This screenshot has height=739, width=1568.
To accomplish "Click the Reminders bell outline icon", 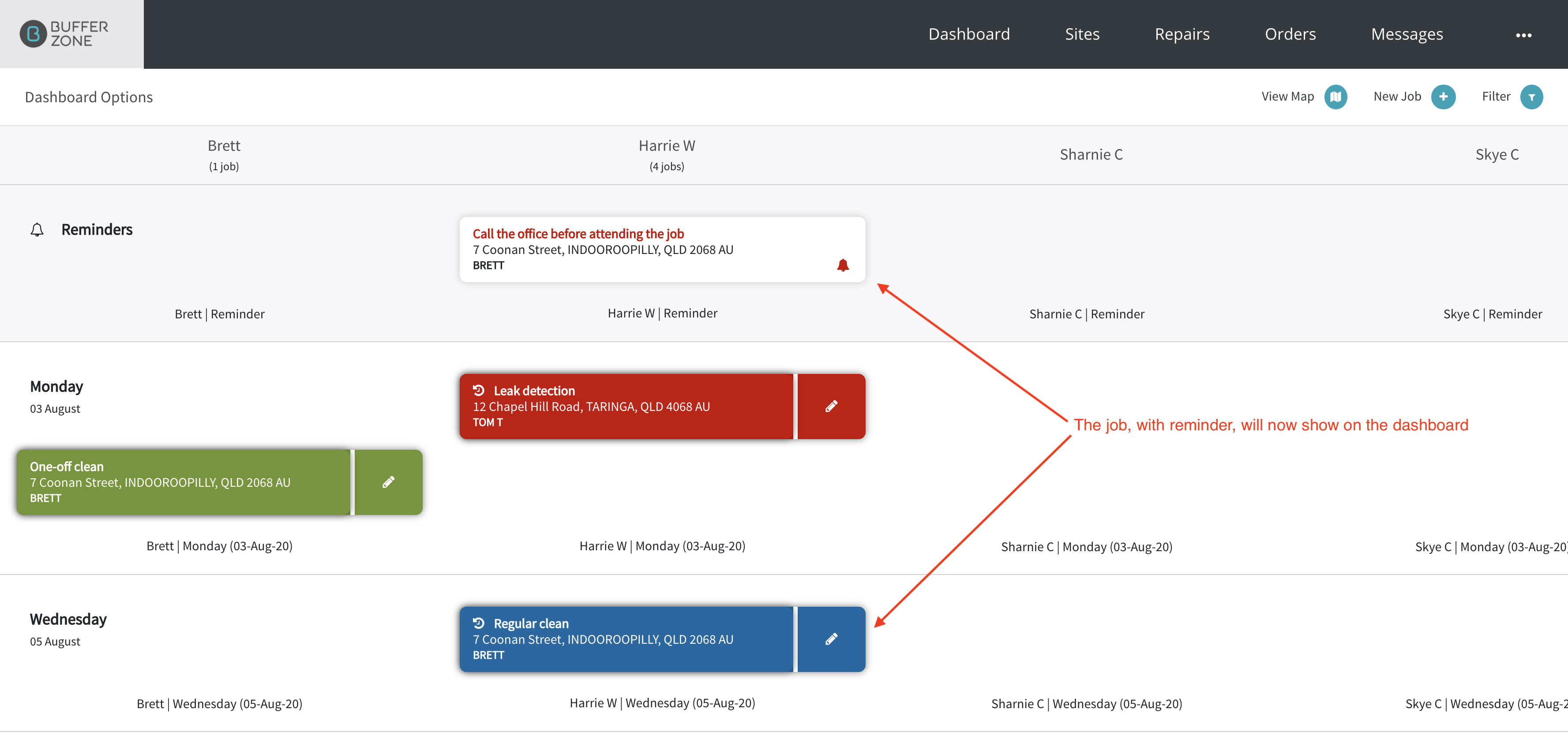I will coord(37,230).
